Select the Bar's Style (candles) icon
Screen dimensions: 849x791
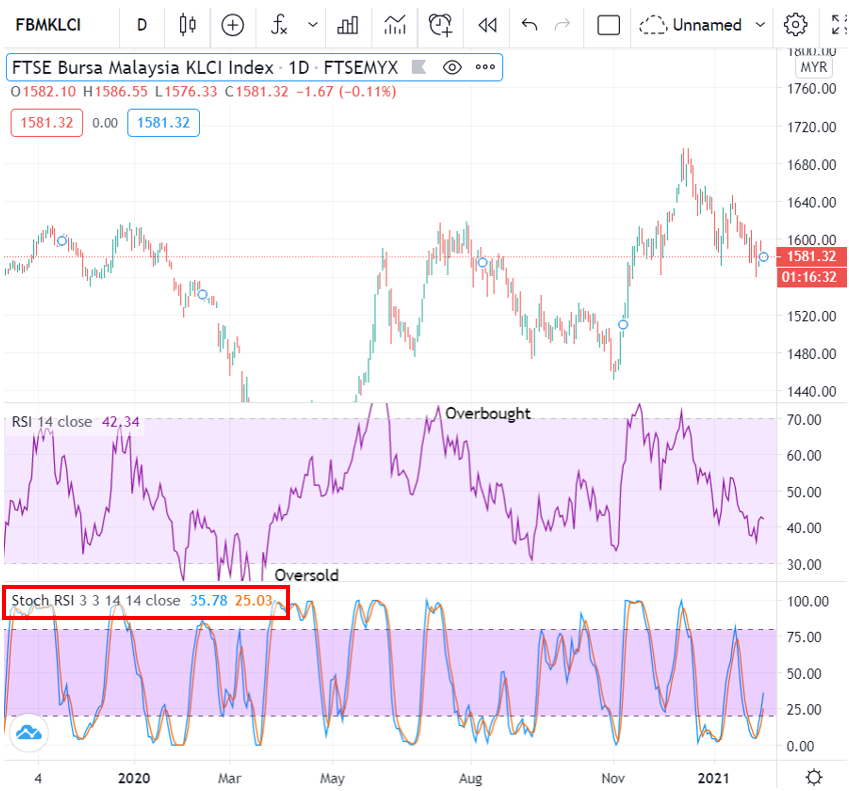pyautogui.click(x=186, y=25)
